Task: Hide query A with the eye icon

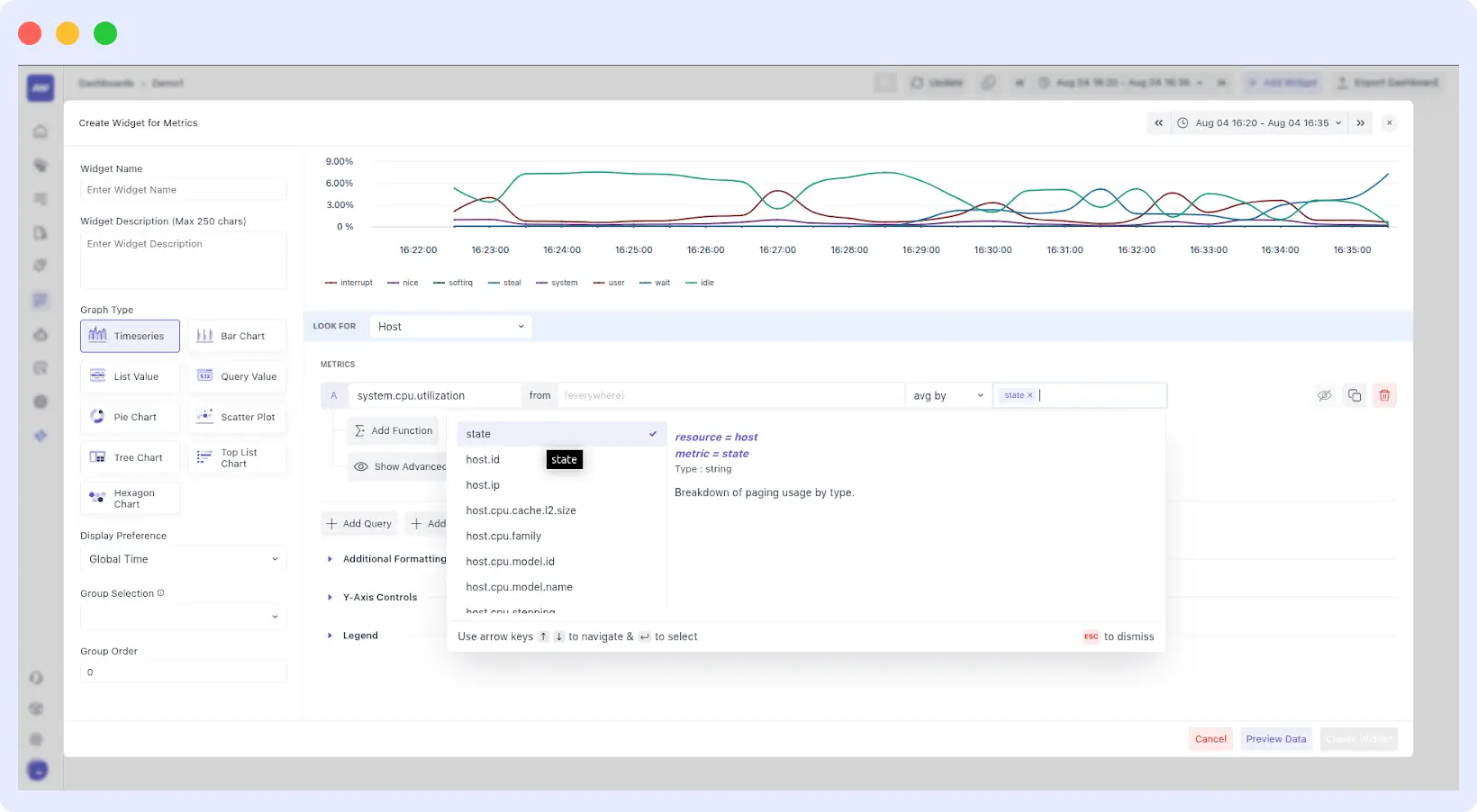Action: (x=1324, y=395)
